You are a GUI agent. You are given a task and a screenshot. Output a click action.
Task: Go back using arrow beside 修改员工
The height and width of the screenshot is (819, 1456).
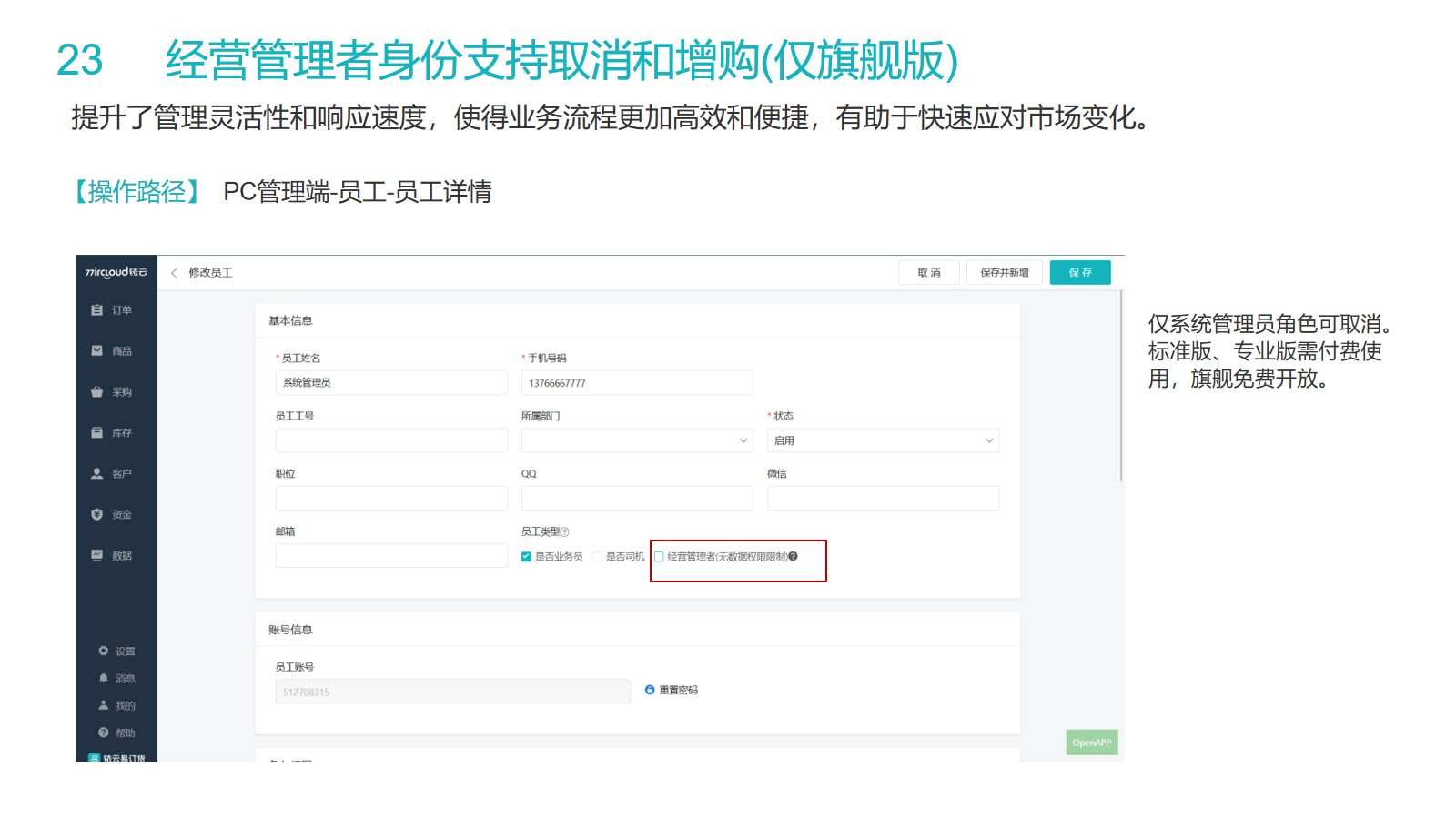point(175,273)
